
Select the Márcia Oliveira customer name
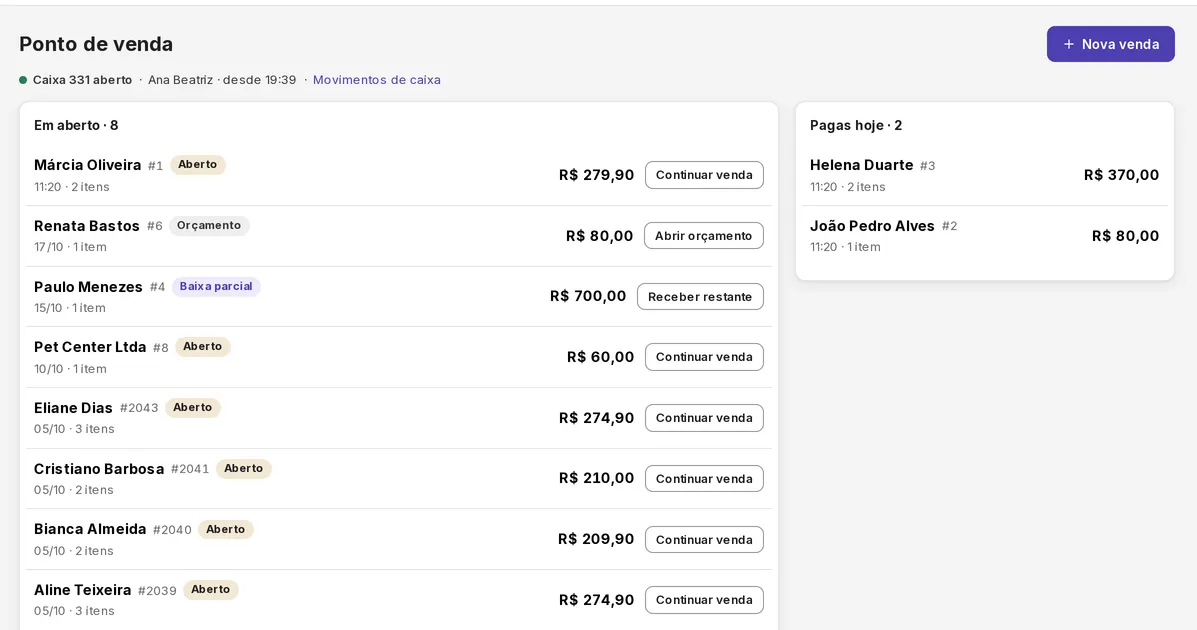(88, 165)
